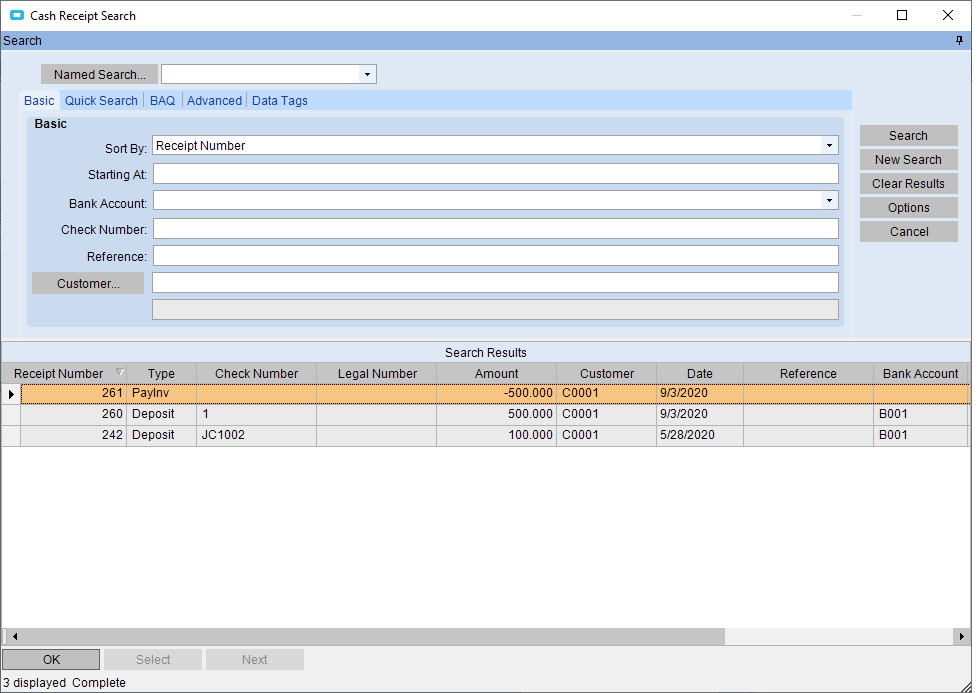
Task: Click the 5/28/2020 date cell
Action: click(x=699, y=435)
